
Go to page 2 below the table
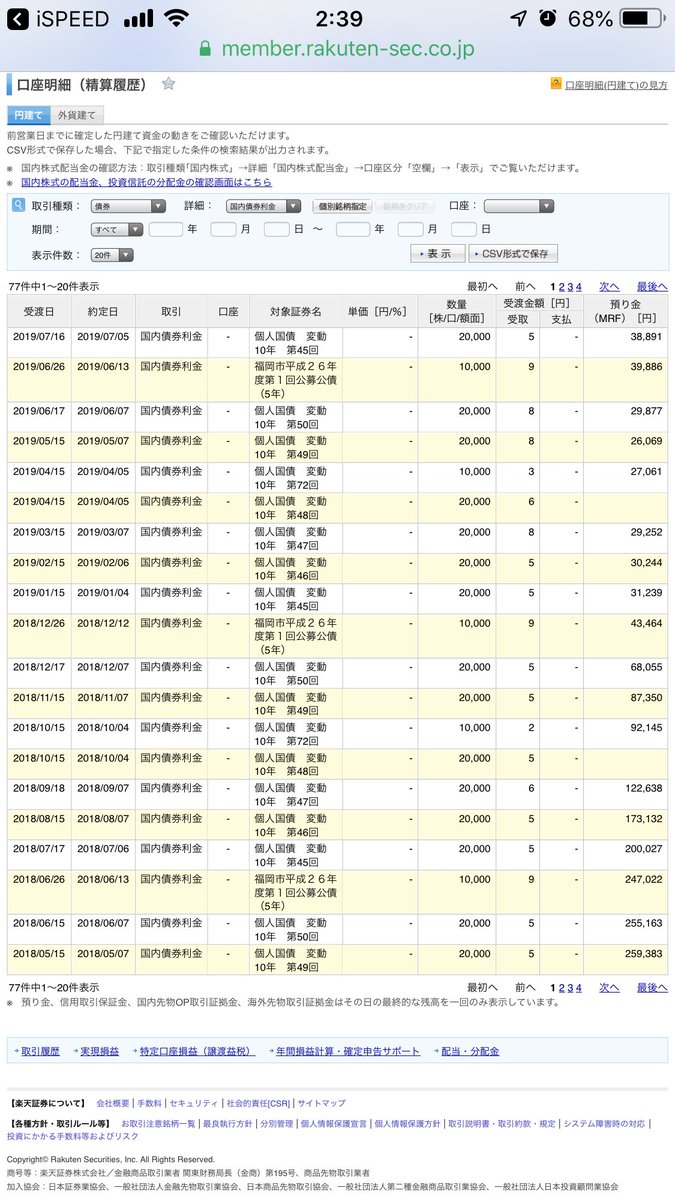tap(562, 987)
